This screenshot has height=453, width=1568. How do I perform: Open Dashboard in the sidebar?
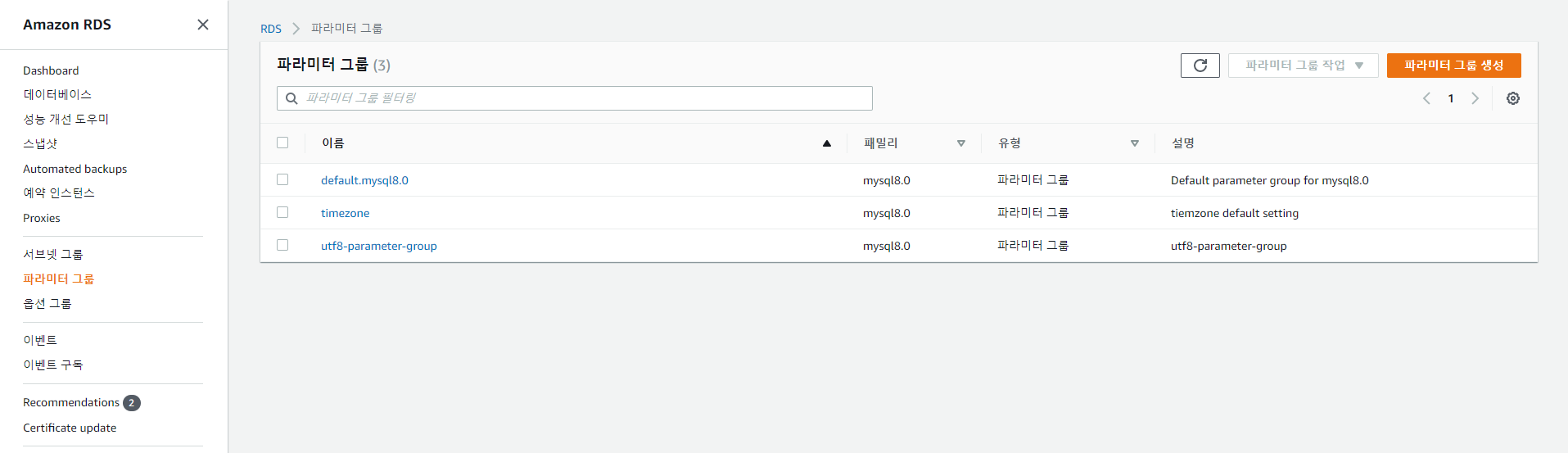coord(51,70)
